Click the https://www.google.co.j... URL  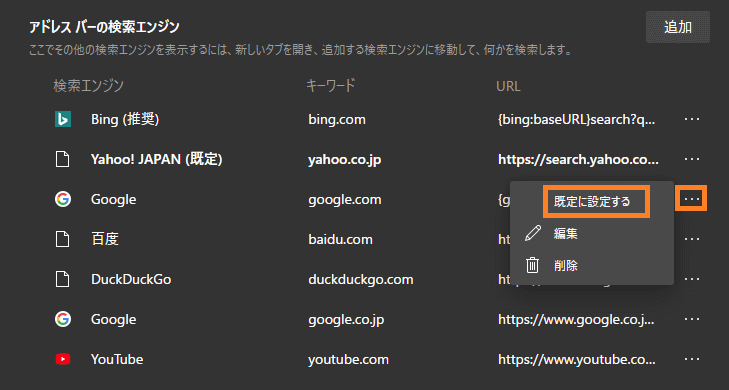[x=576, y=320]
